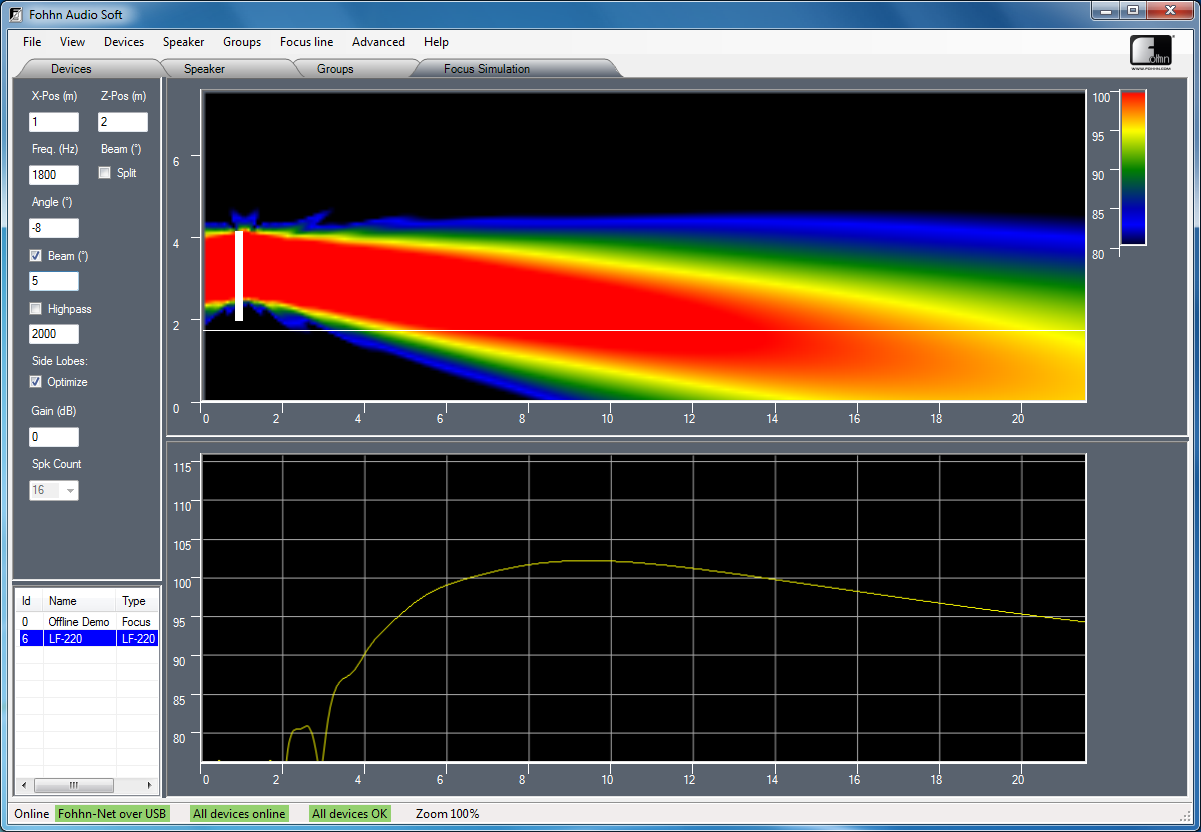Select the LF-220 device row
This screenshot has height=832, width=1201.
pos(88,638)
